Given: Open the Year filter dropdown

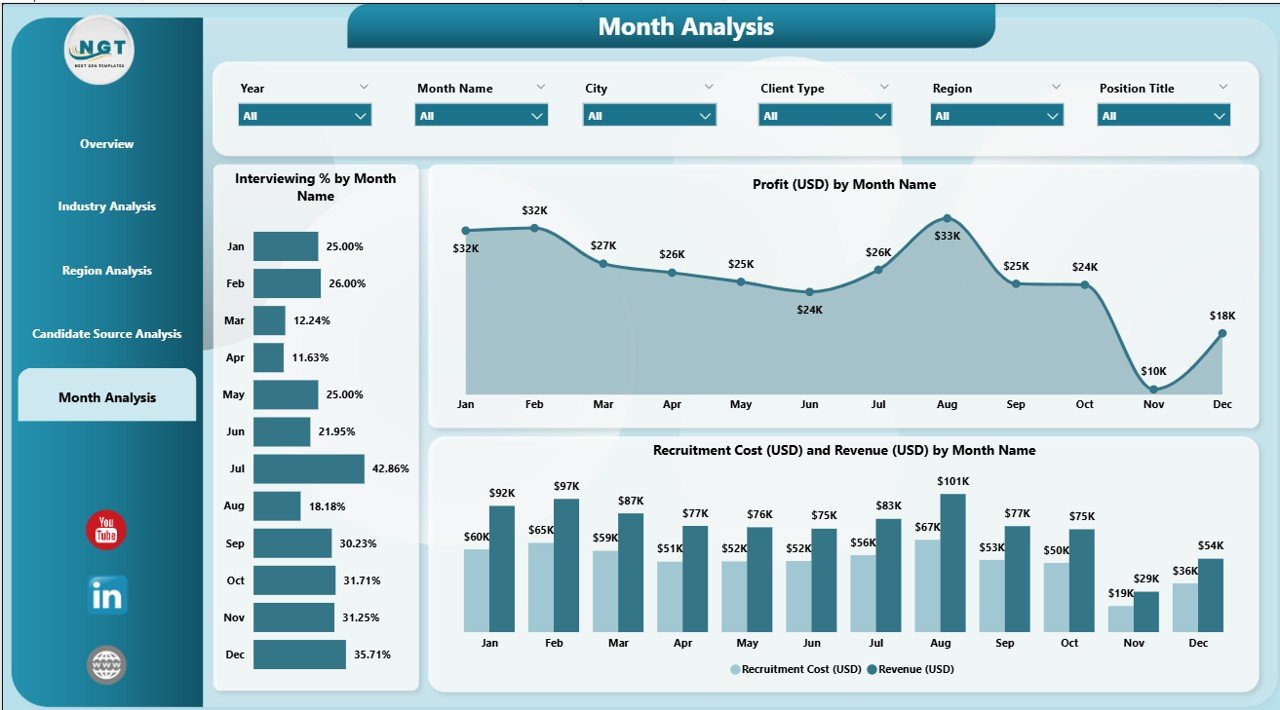Looking at the screenshot, I should (304, 115).
